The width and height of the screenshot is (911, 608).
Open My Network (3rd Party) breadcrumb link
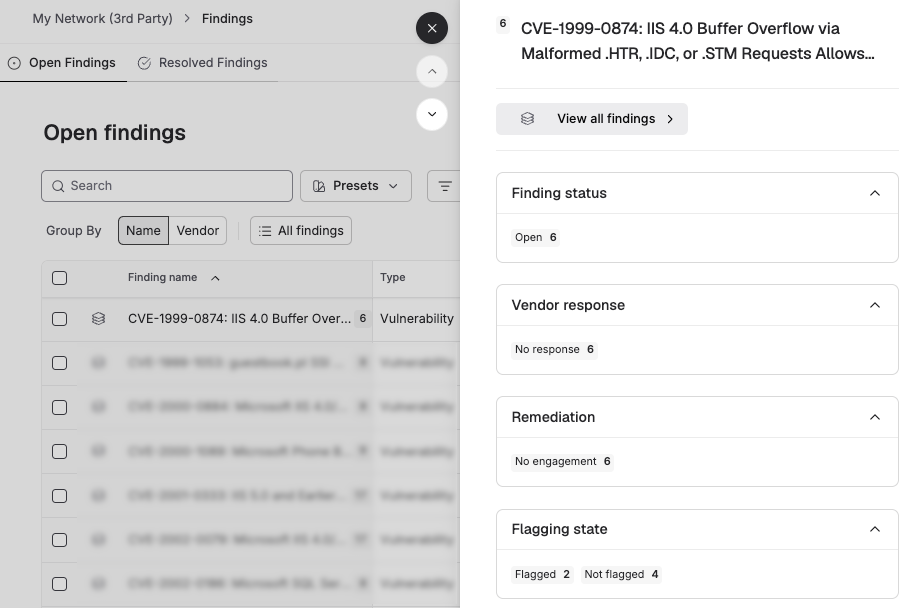[102, 19]
